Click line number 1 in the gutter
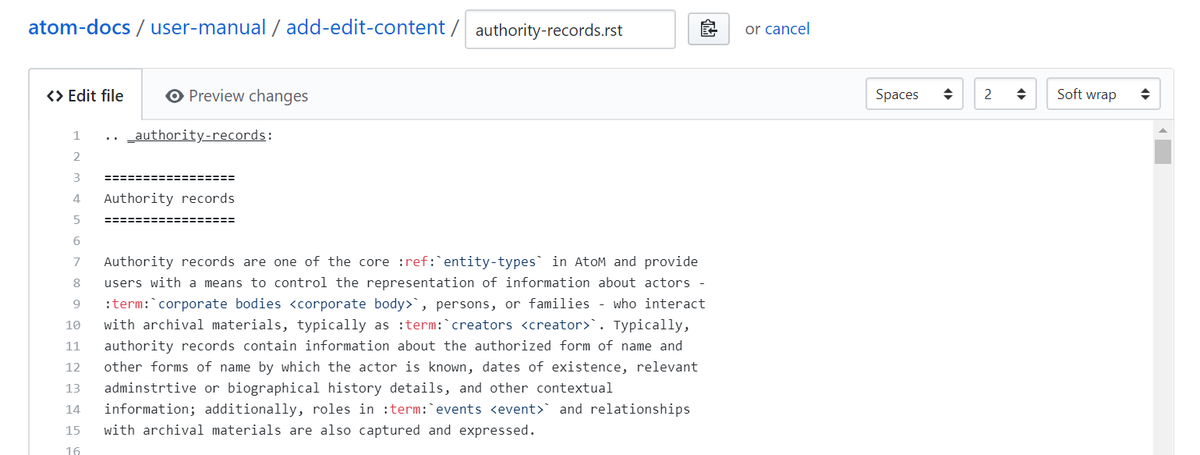The width and height of the screenshot is (1200, 455). click(x=76, y=135)
